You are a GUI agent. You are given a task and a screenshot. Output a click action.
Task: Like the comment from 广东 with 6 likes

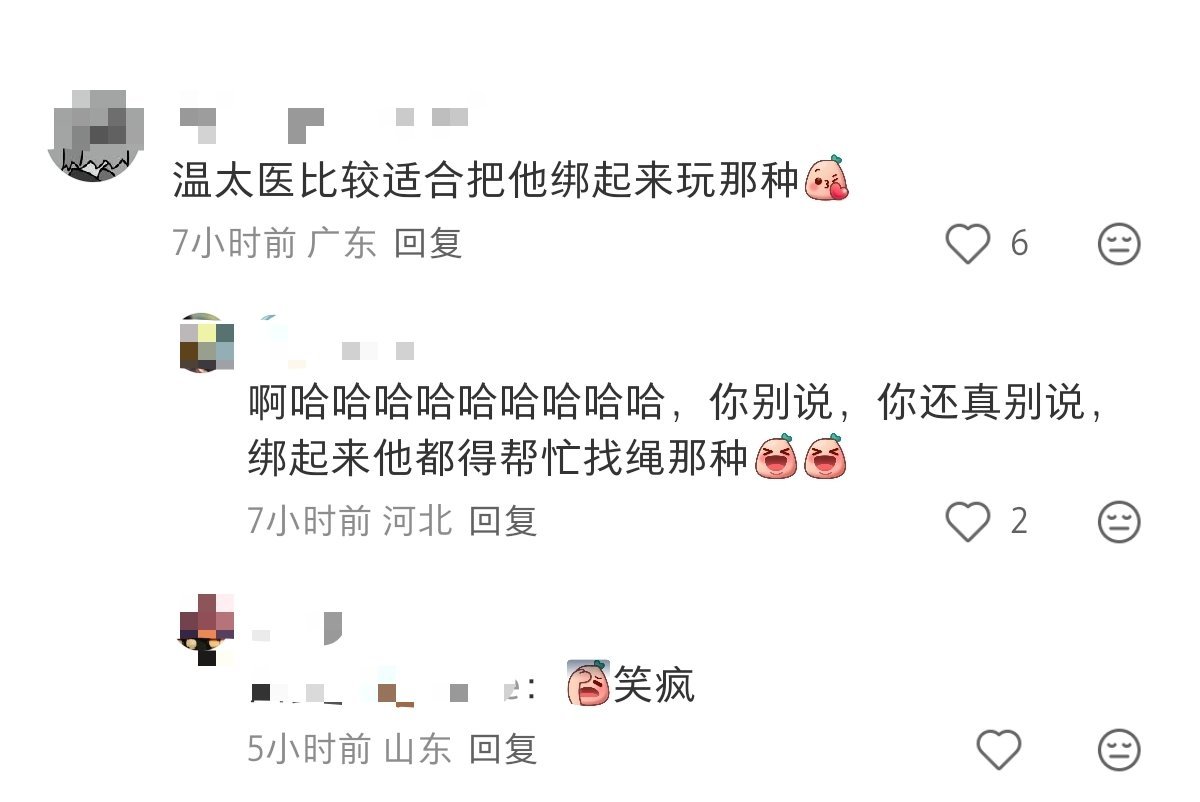pyautogui.click(x=968, y=244)
